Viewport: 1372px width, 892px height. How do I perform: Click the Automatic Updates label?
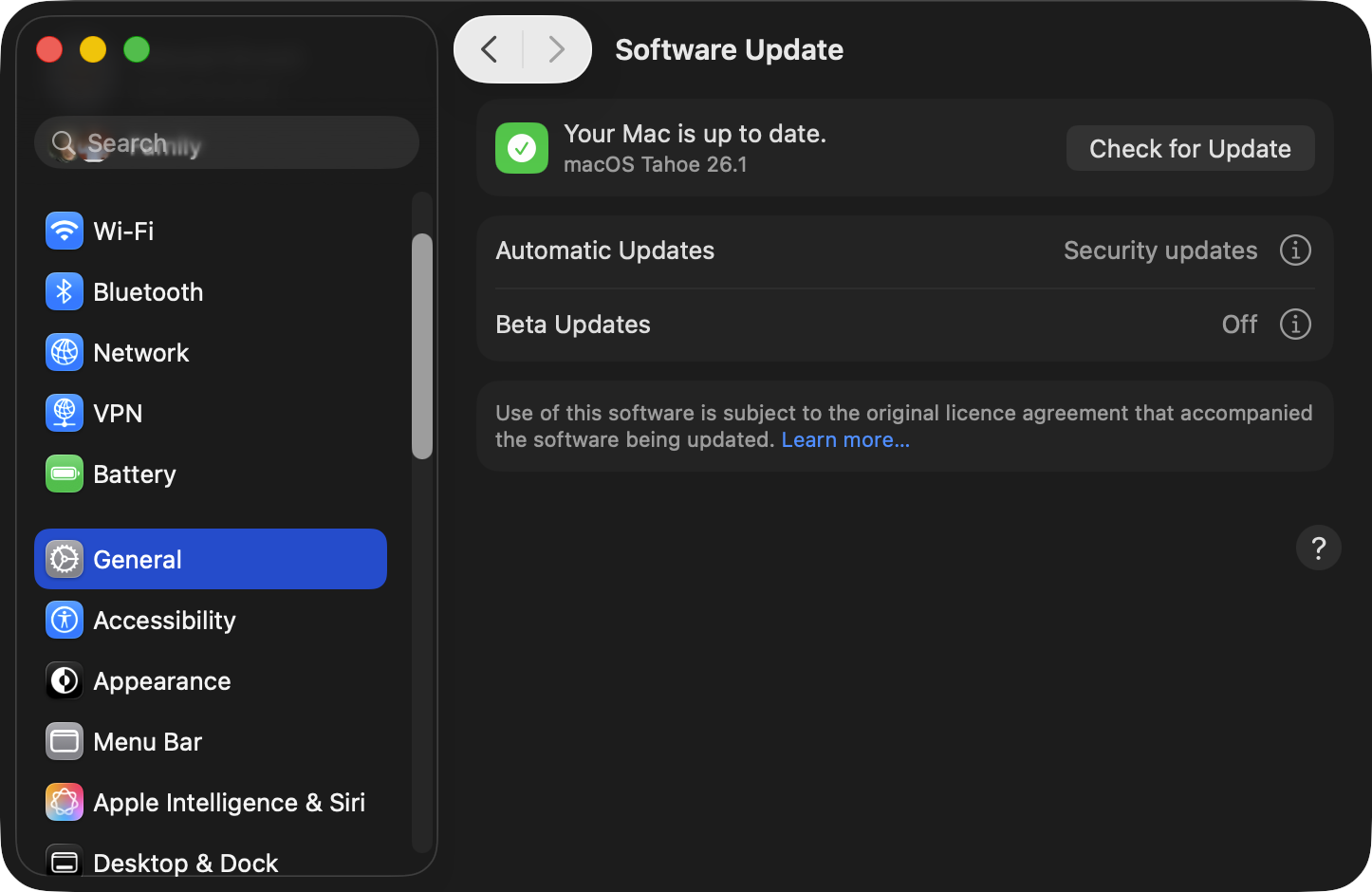coord(605,251)
